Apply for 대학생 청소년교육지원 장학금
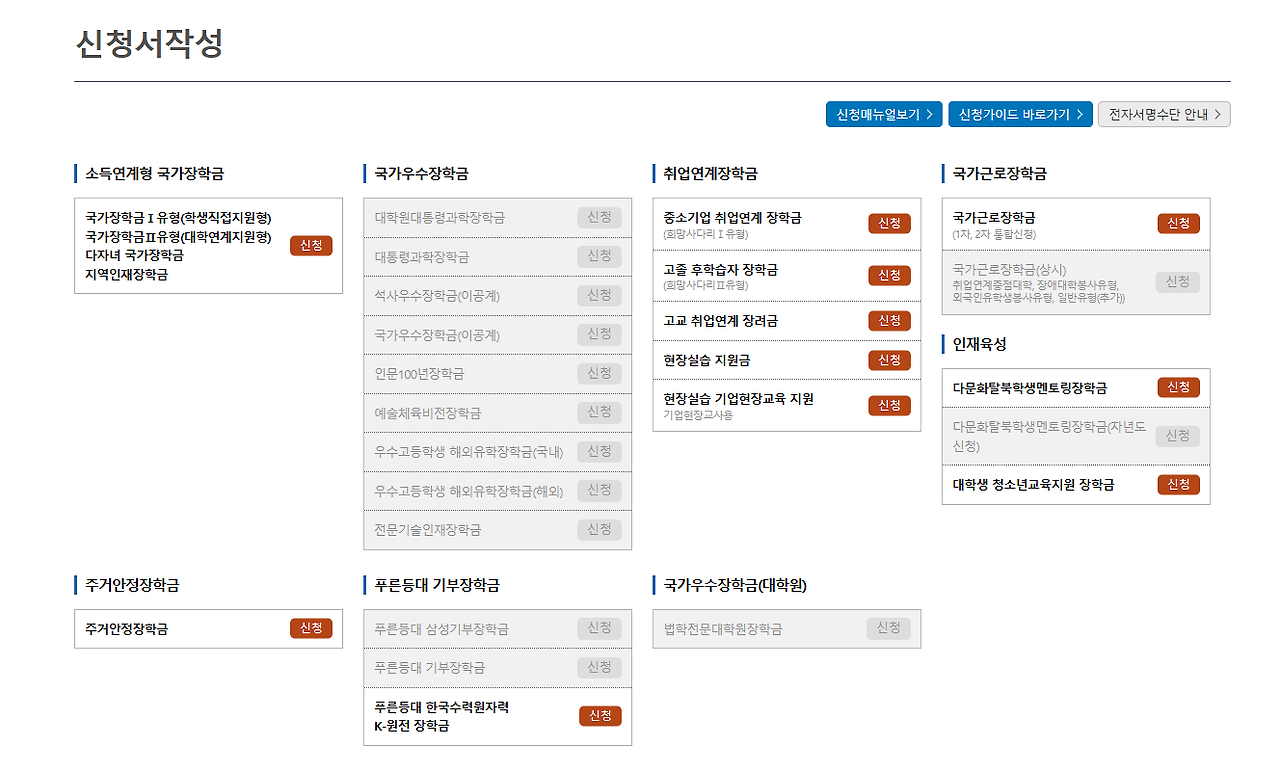The image size is (1280, 772). [x=1178, y=484]
